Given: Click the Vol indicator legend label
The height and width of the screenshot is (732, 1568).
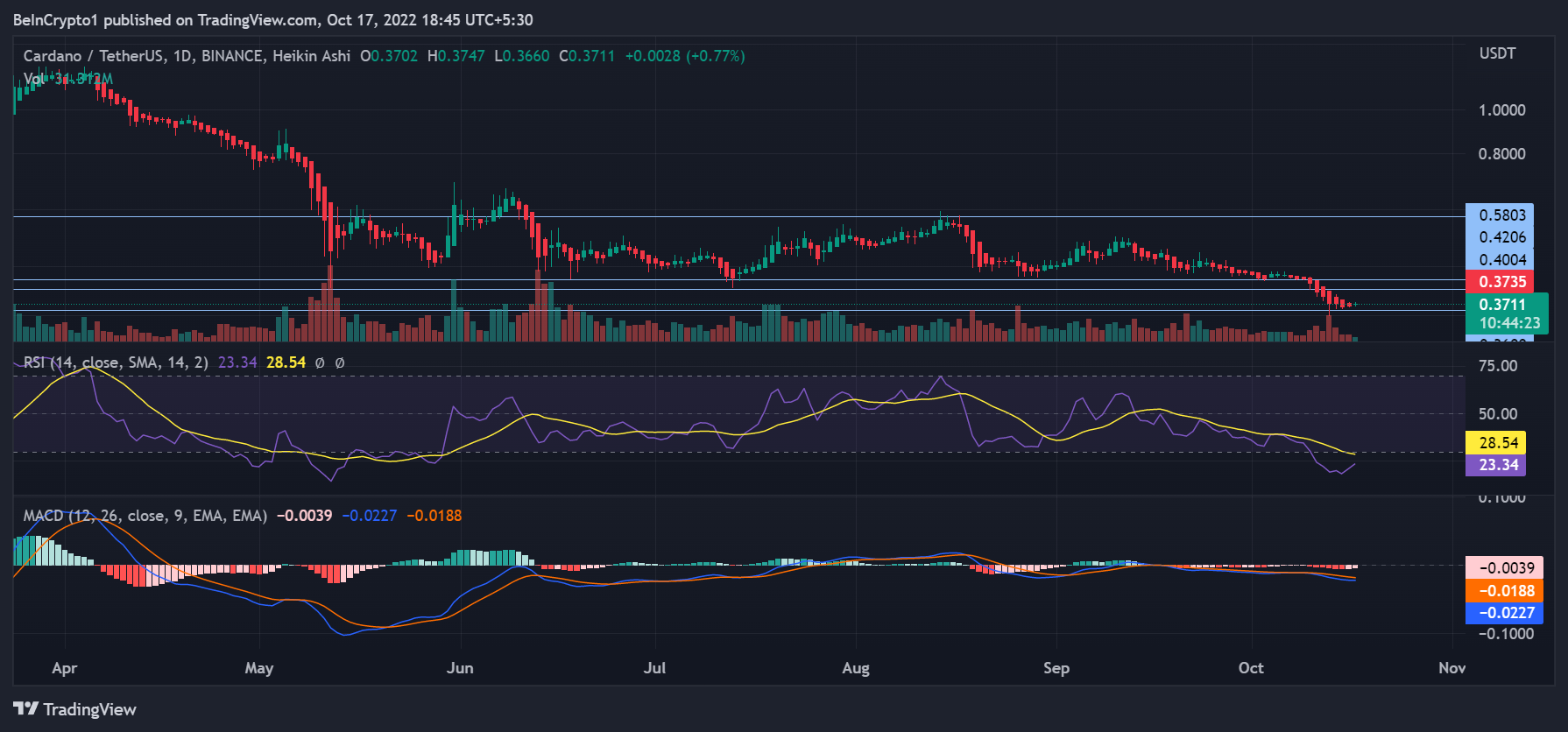Looking at the screenshot, I should tap(35, 79).
